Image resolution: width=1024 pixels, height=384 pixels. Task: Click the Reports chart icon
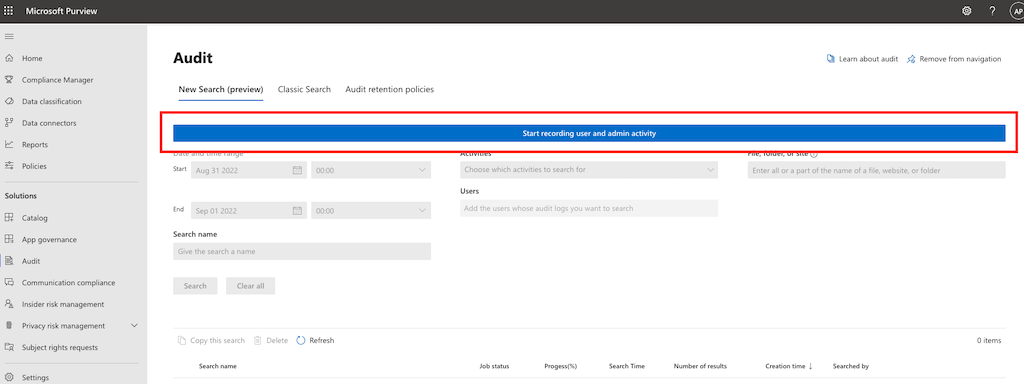[x=9, y=144]
